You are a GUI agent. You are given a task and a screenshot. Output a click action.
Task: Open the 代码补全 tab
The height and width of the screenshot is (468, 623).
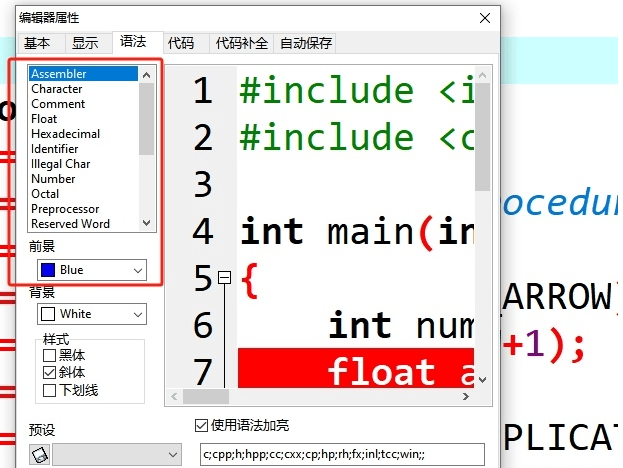pos(243,43)
